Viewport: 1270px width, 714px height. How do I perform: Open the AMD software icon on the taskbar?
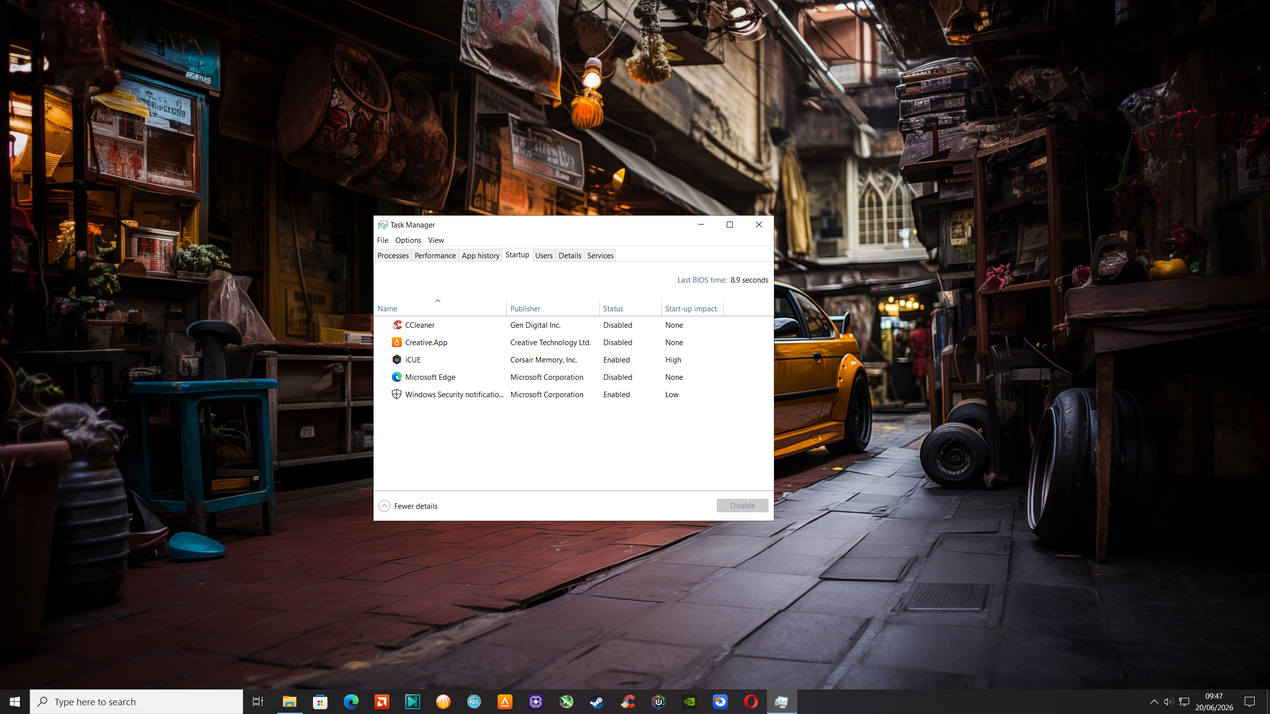(x=382, y=702)
